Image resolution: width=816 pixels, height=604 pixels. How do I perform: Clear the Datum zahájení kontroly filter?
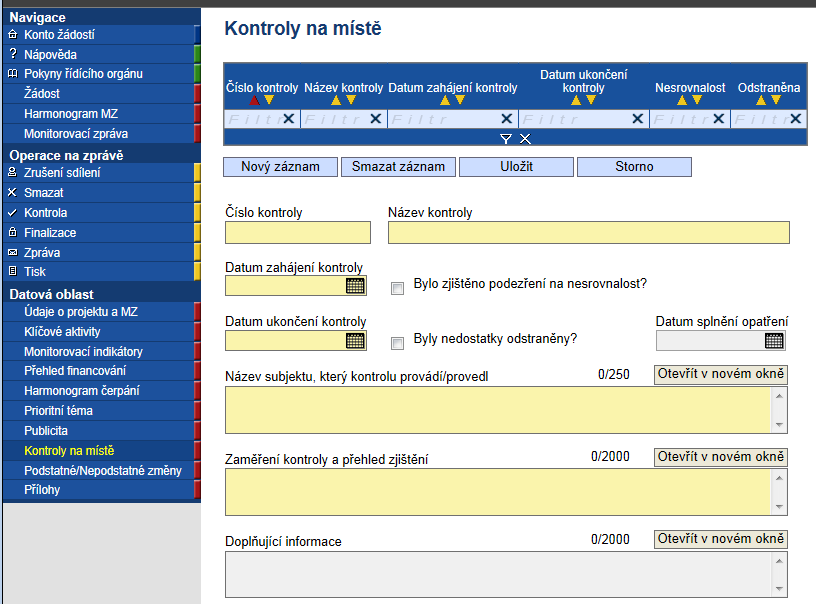[506, 119]
